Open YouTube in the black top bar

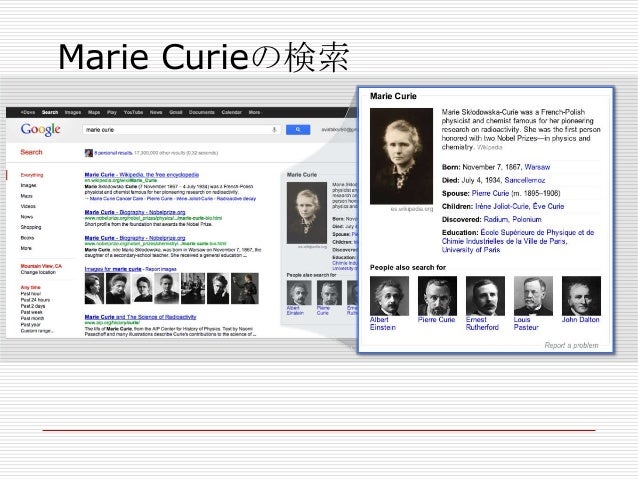[133, 112]
